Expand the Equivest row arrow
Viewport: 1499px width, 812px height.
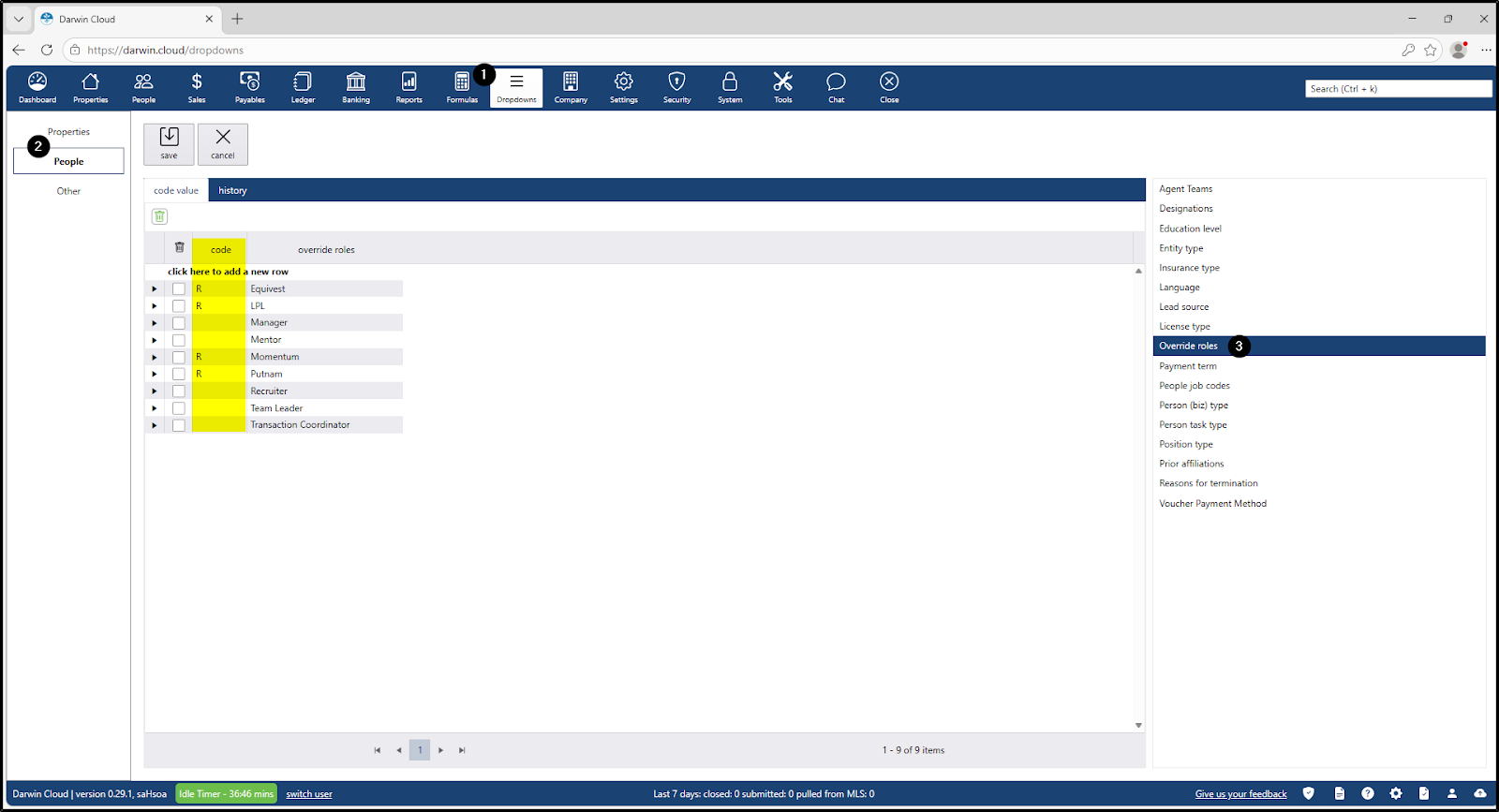155,289
